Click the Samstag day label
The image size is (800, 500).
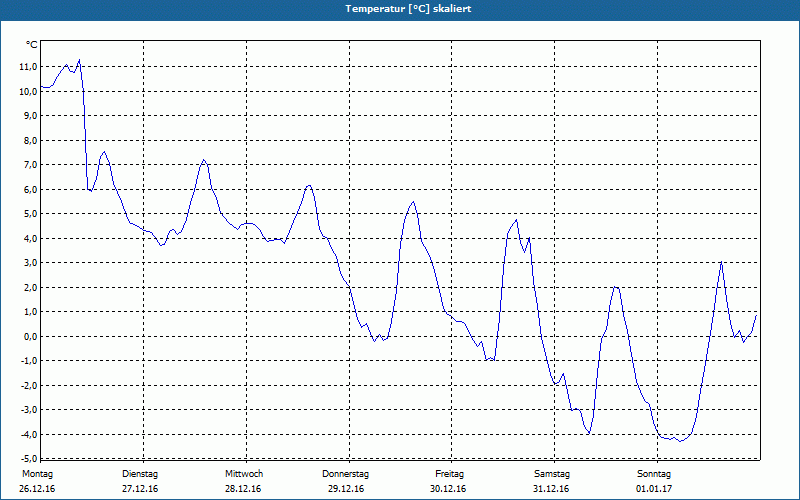pos(552,474)
